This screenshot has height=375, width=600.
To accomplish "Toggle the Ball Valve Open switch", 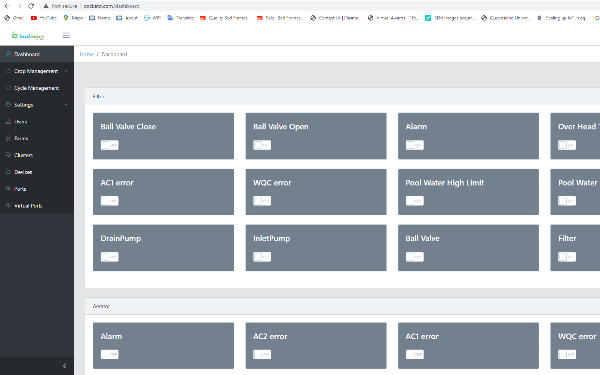I will 262,145.
